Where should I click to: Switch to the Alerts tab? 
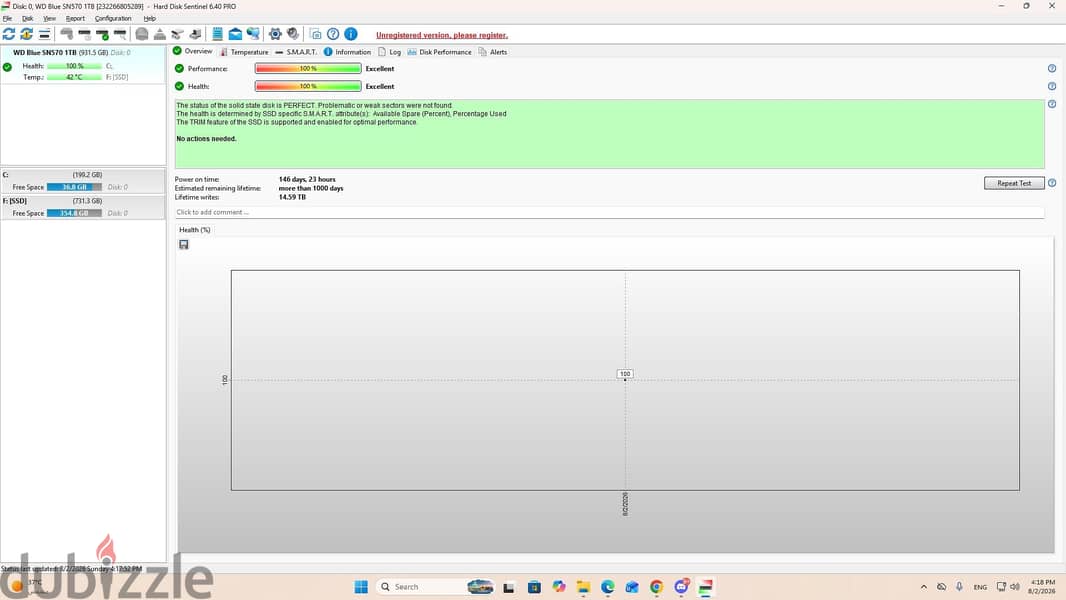[x=493, y=52]
